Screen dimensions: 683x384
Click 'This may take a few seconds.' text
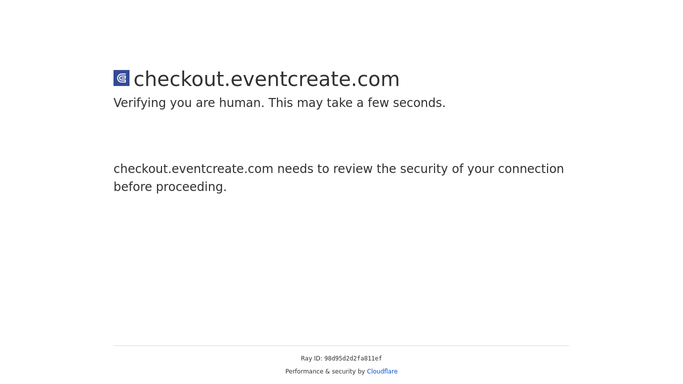[x=357, y=103]
